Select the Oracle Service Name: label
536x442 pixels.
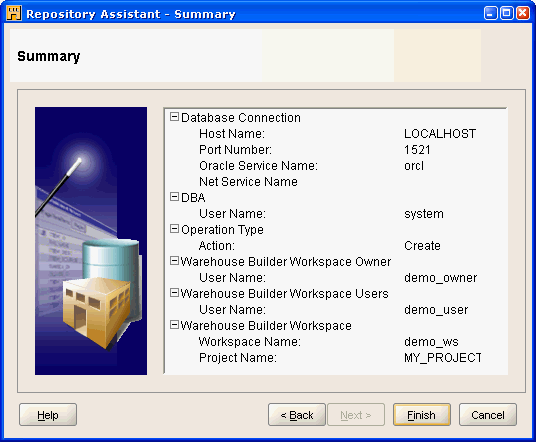tap(258, 165)
